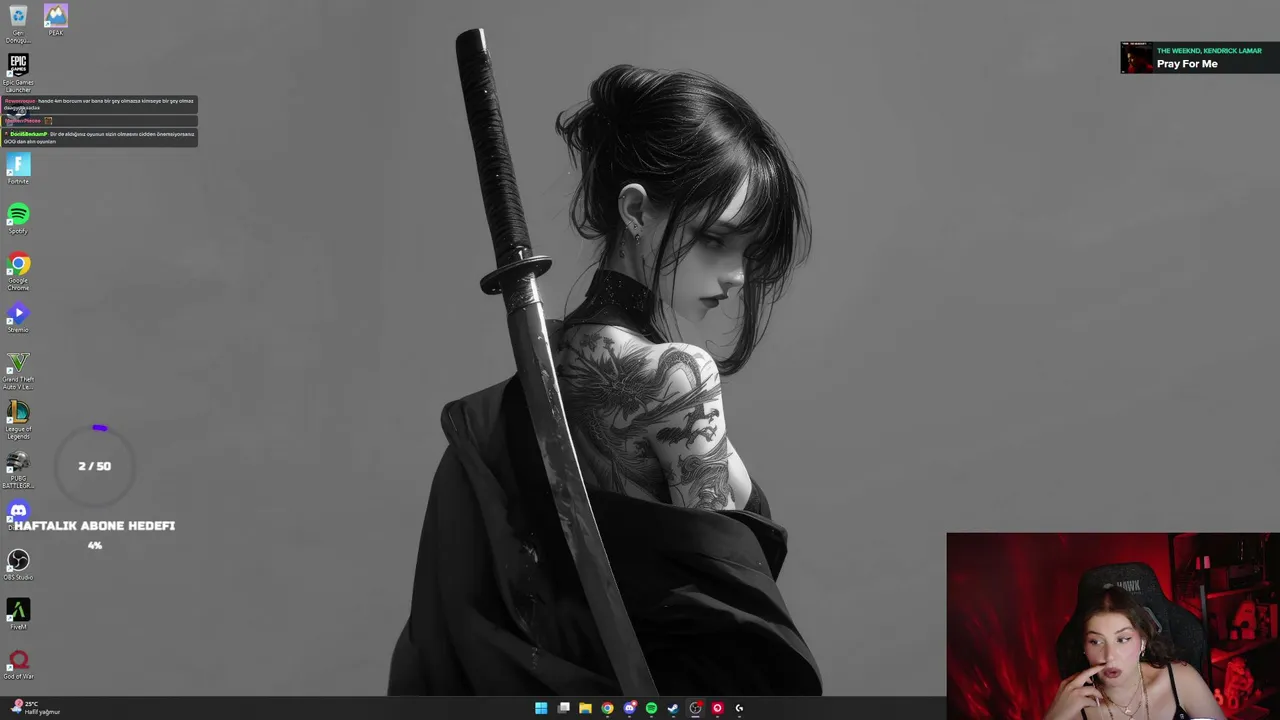Switch to Chrome on the taskbar
The width and height of the screenshot is (1280, 720).
(607, 708)
